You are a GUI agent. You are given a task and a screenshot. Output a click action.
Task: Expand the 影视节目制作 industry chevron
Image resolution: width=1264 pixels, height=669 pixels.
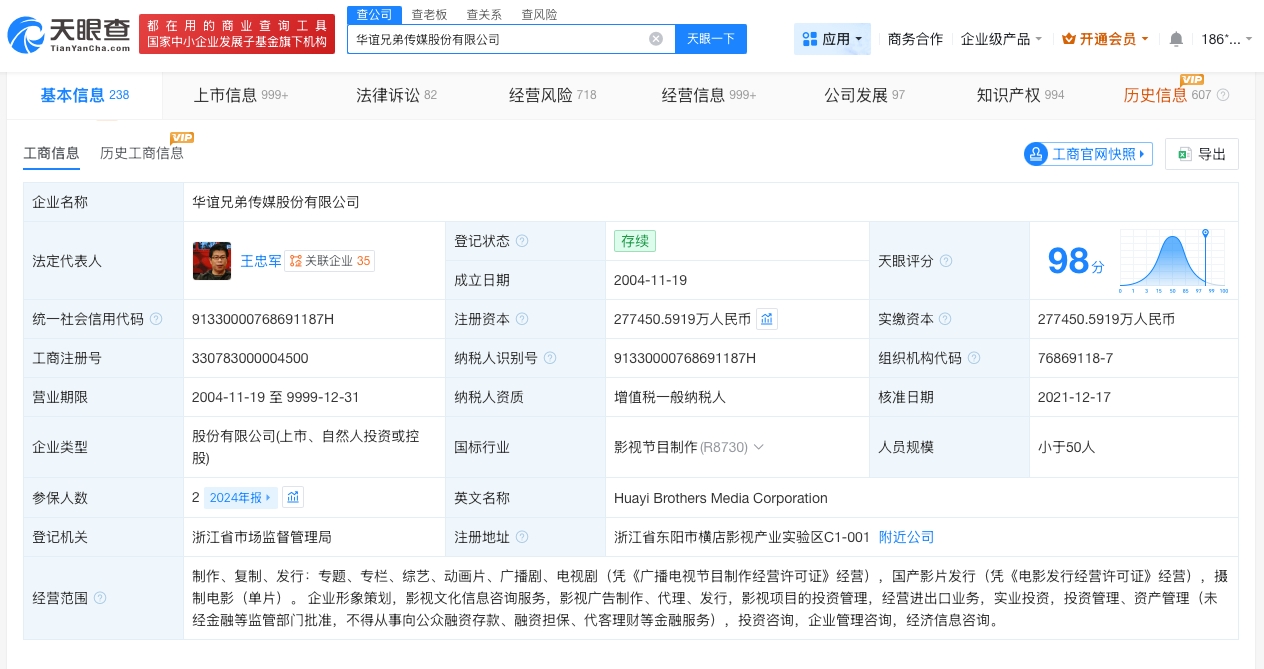coord(759,447)
